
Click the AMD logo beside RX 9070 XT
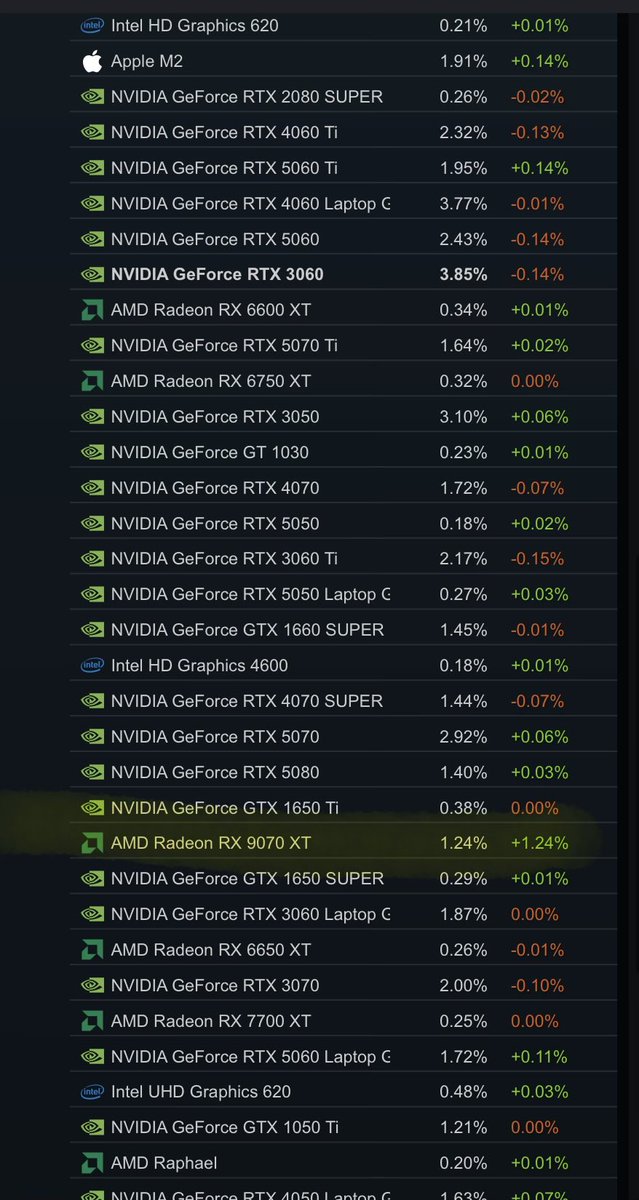[92, 843]
